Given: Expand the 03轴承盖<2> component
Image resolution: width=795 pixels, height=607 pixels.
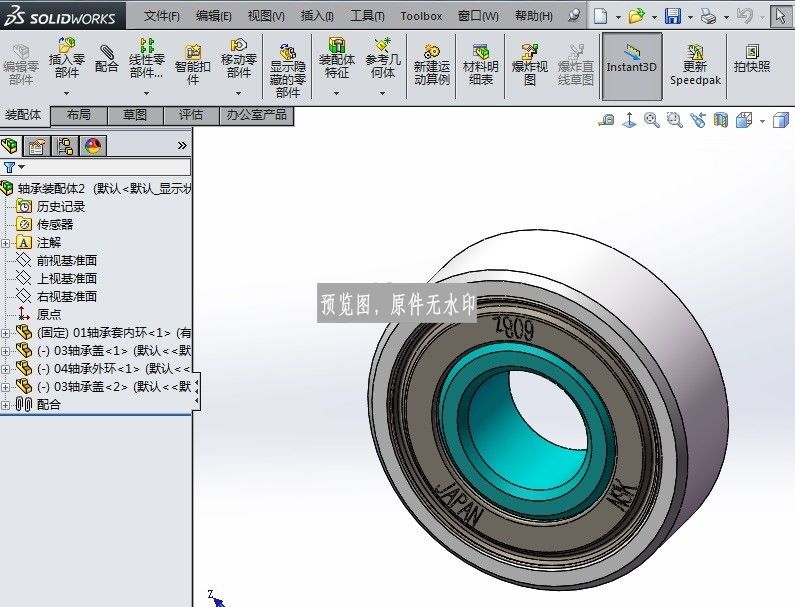Looking at the screenshot, I should [x=5, y=387].
